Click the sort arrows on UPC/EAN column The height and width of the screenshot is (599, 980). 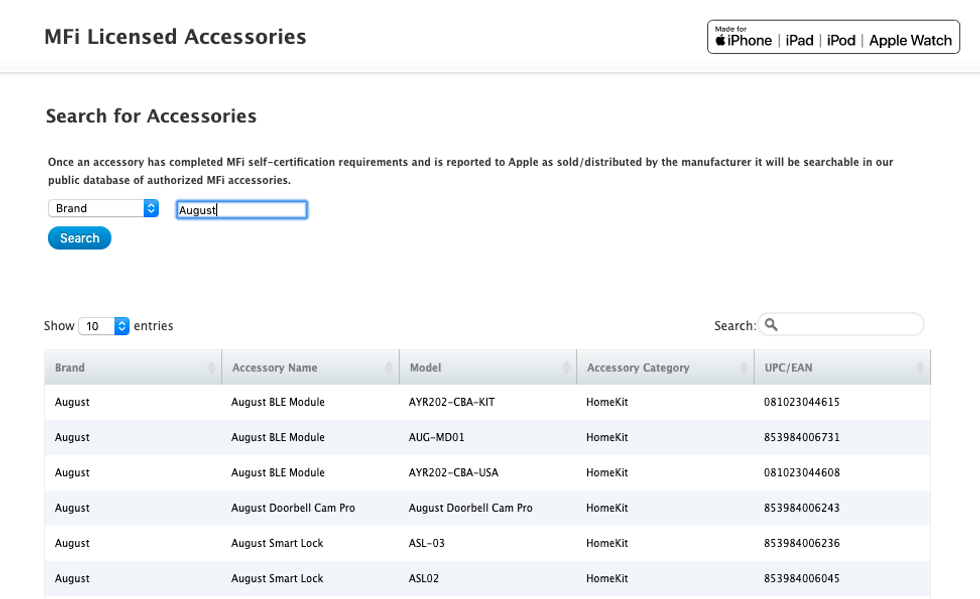pyautogui.click(x=920, y=366)
